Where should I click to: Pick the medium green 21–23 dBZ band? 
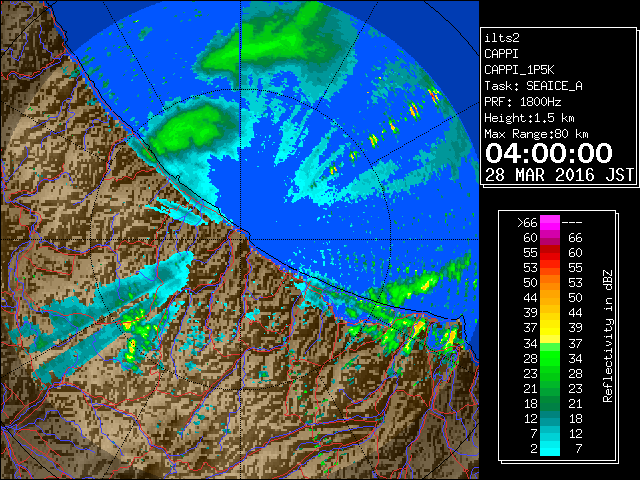pos(550,388)
